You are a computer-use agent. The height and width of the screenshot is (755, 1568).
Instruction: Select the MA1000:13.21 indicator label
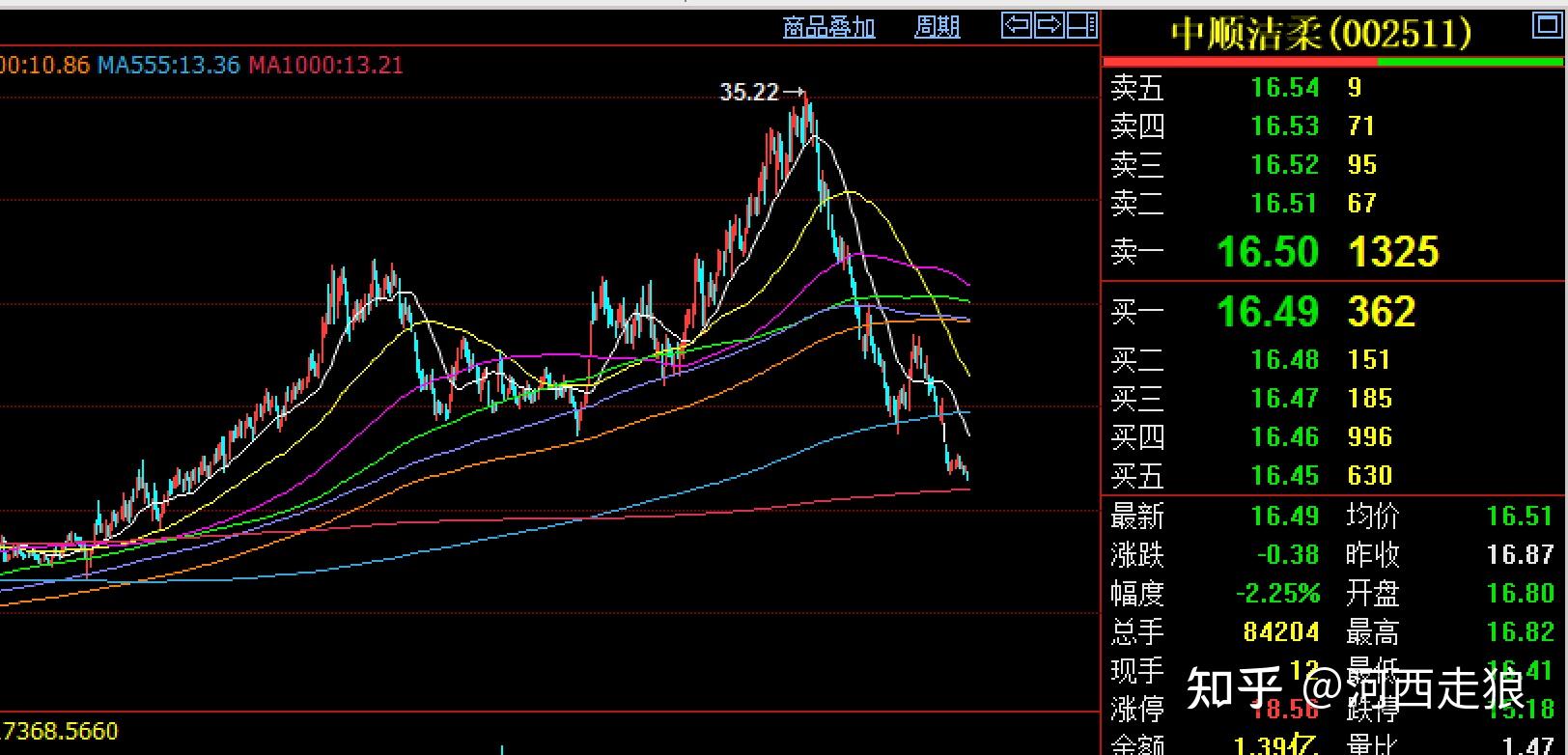click(325, 66)
